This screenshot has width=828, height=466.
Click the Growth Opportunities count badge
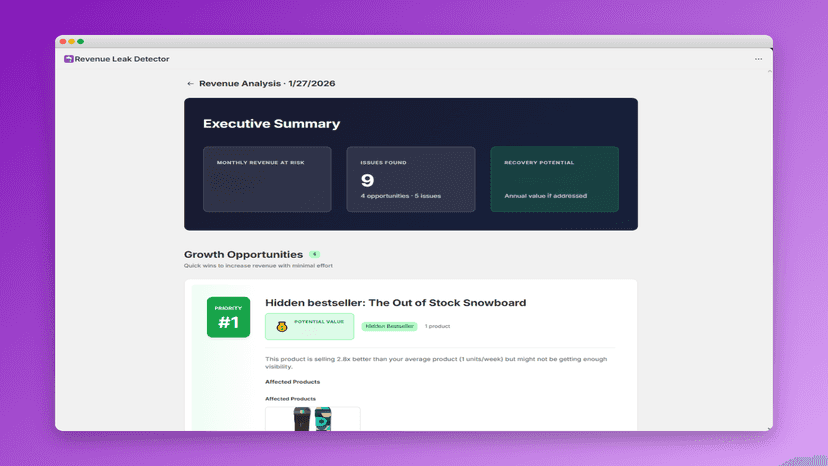coord(315,255)
